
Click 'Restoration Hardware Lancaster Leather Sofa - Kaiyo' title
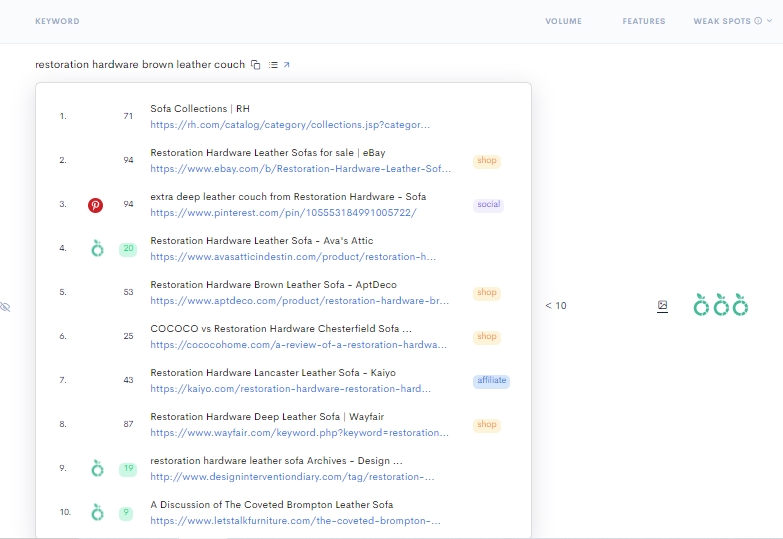click(x=273, y=373)
